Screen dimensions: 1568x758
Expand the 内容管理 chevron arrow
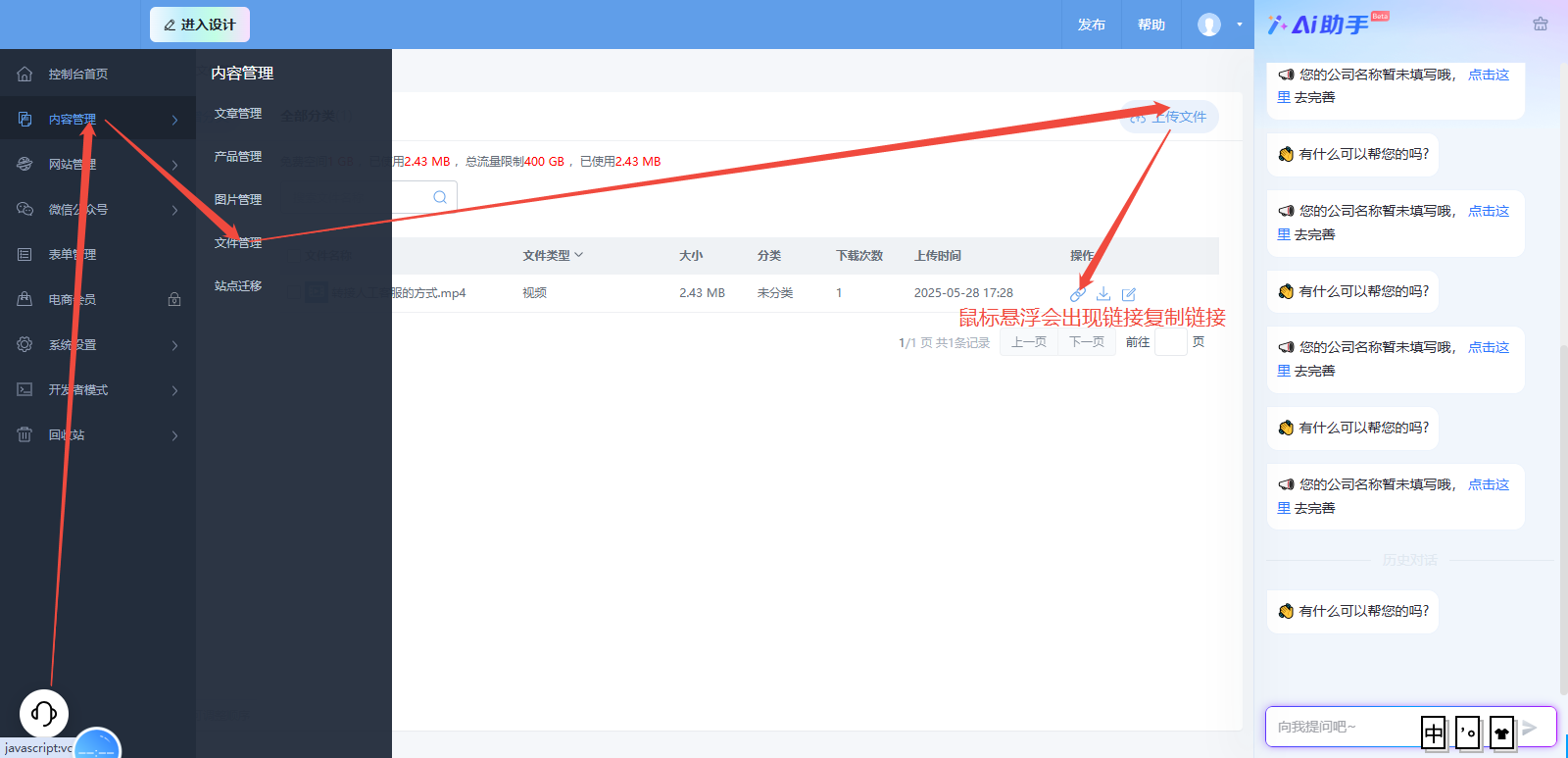point(174,120)
